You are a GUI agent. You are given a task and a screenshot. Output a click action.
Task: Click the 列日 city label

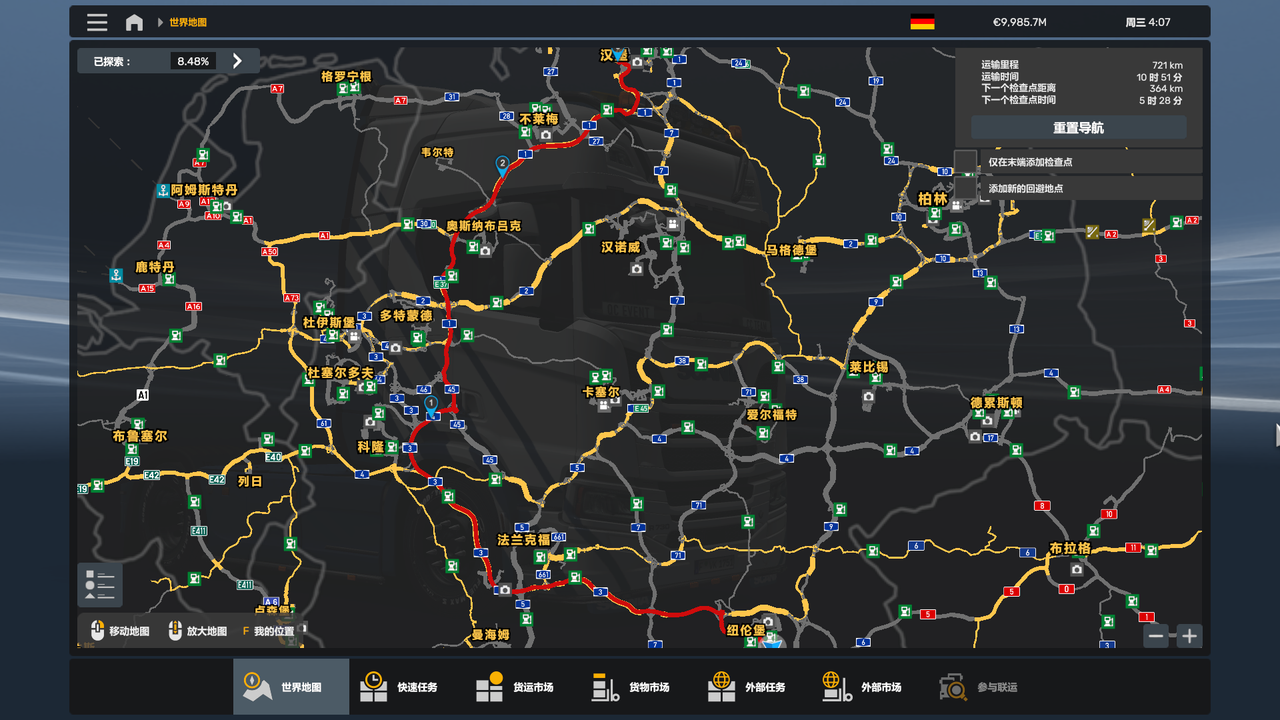tap(250, 481)
